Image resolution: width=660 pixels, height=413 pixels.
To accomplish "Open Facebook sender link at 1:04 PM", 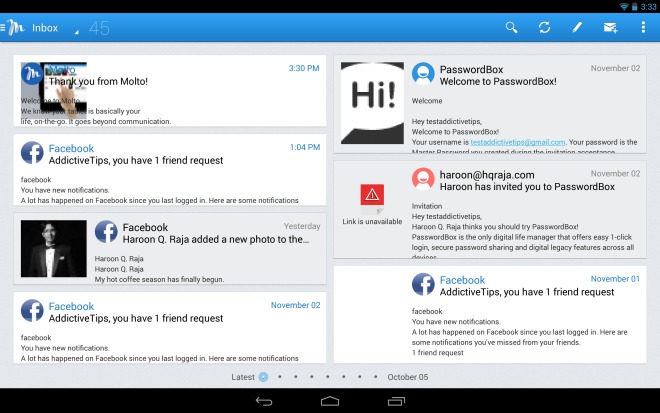I will [x=71, y=149].
